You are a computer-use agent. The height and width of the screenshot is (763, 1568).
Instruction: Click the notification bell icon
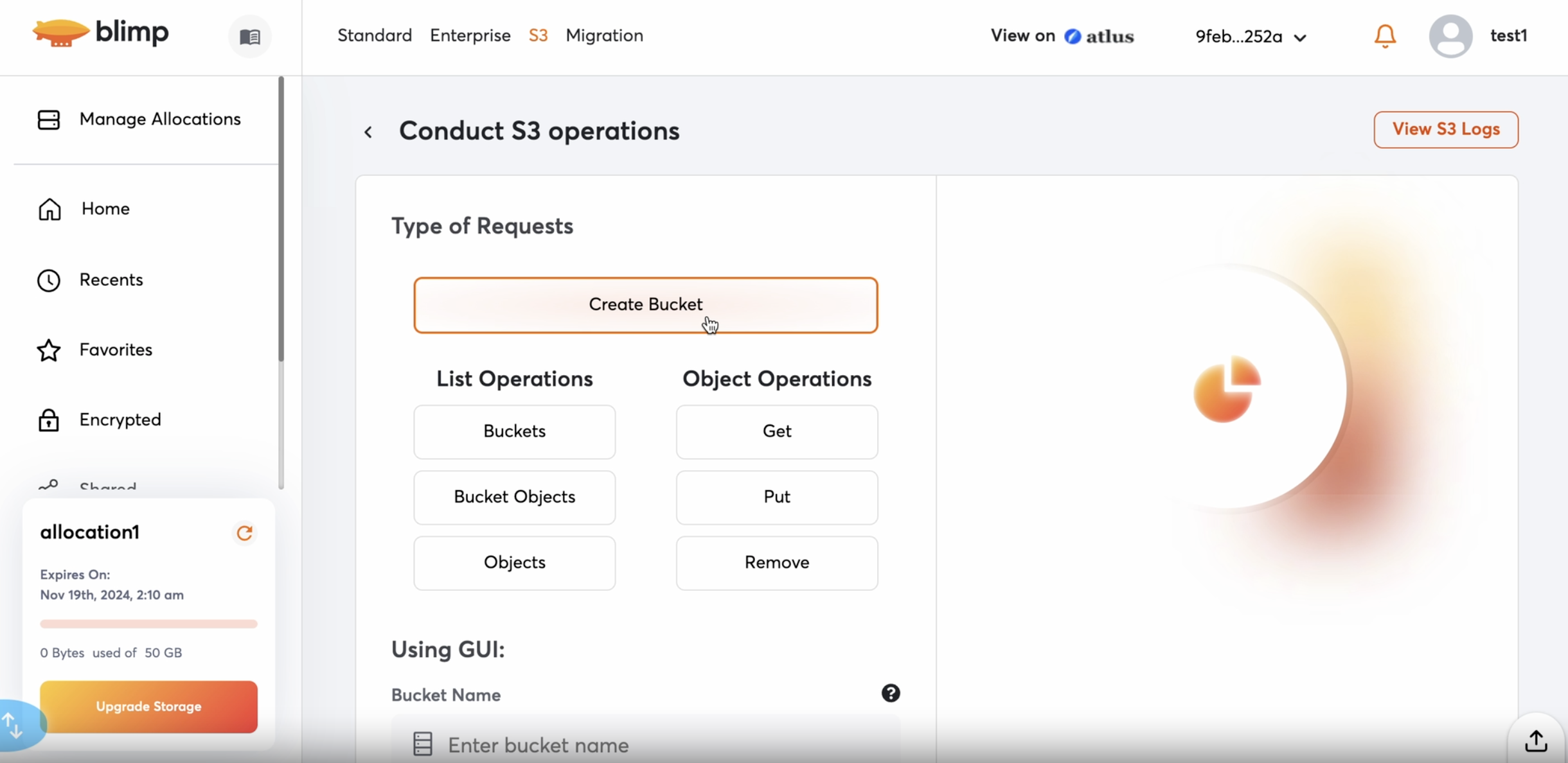click(x=1385, y=36)
